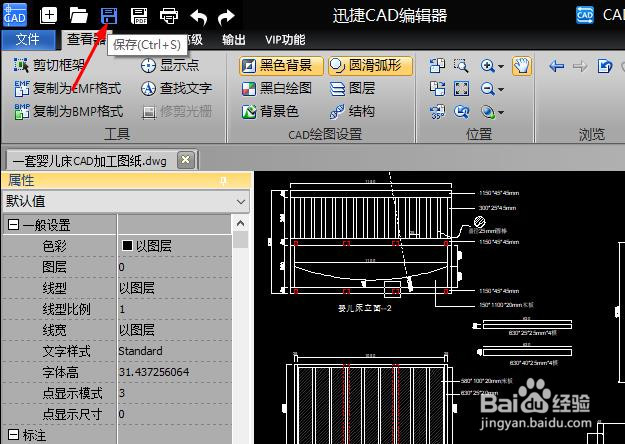
Task: Click the globe zoom magnifier icon
Action: pos(487,112)
